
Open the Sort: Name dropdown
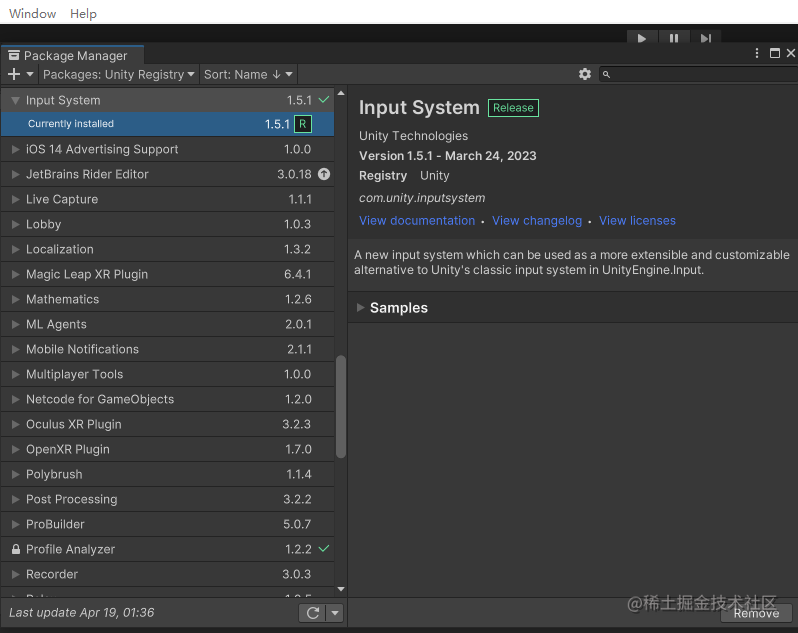click(248, 74)
